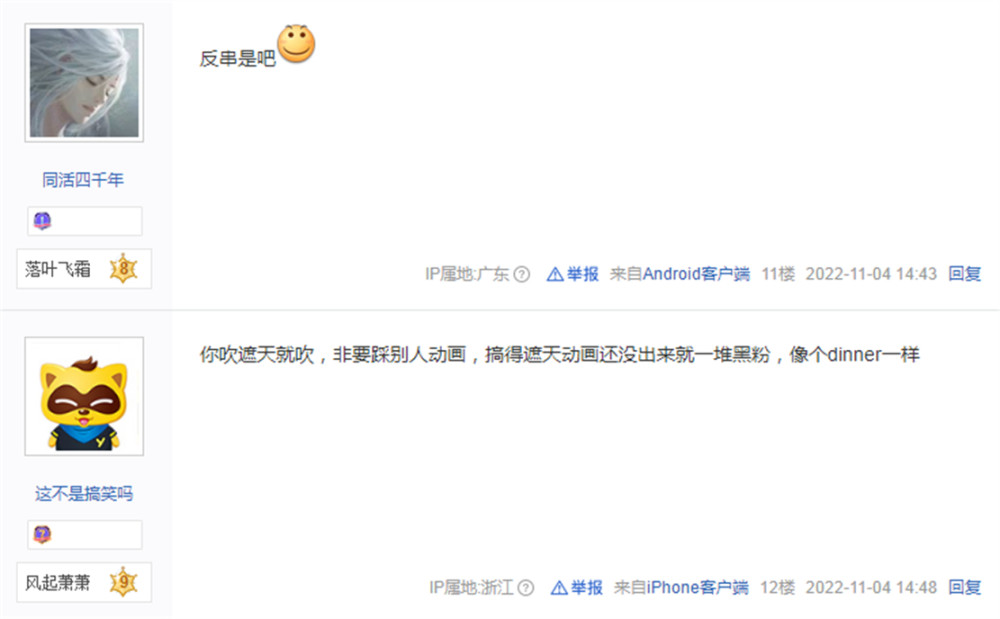The height and width of the screenshot is (619, 1000).
Task: Click the orange medal icon under 这不是搞笑吗
Action: click(42, 534)
